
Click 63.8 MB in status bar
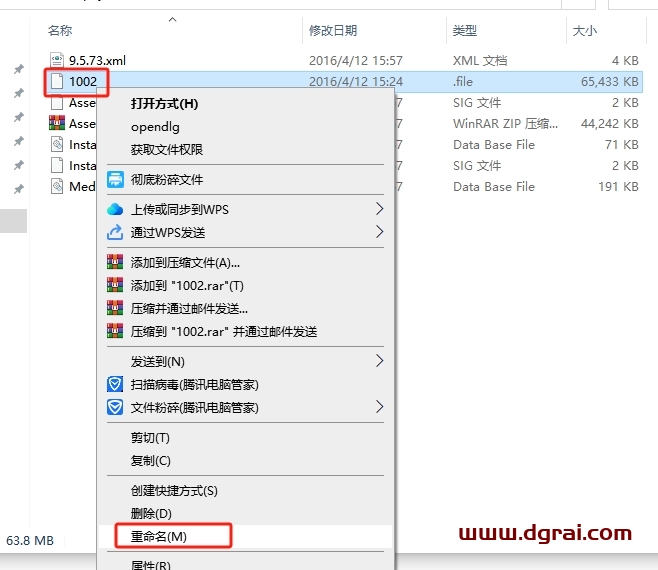click(30, 540)
